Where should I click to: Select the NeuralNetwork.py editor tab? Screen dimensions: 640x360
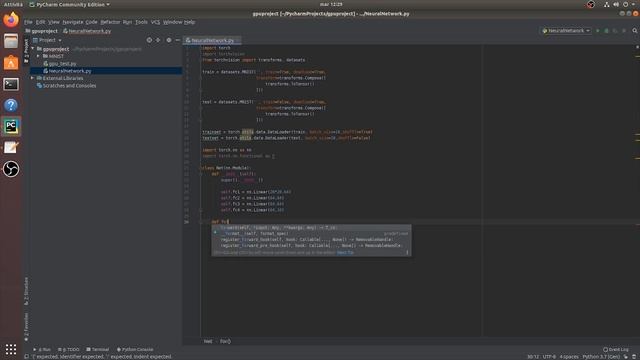click(212, 40)
